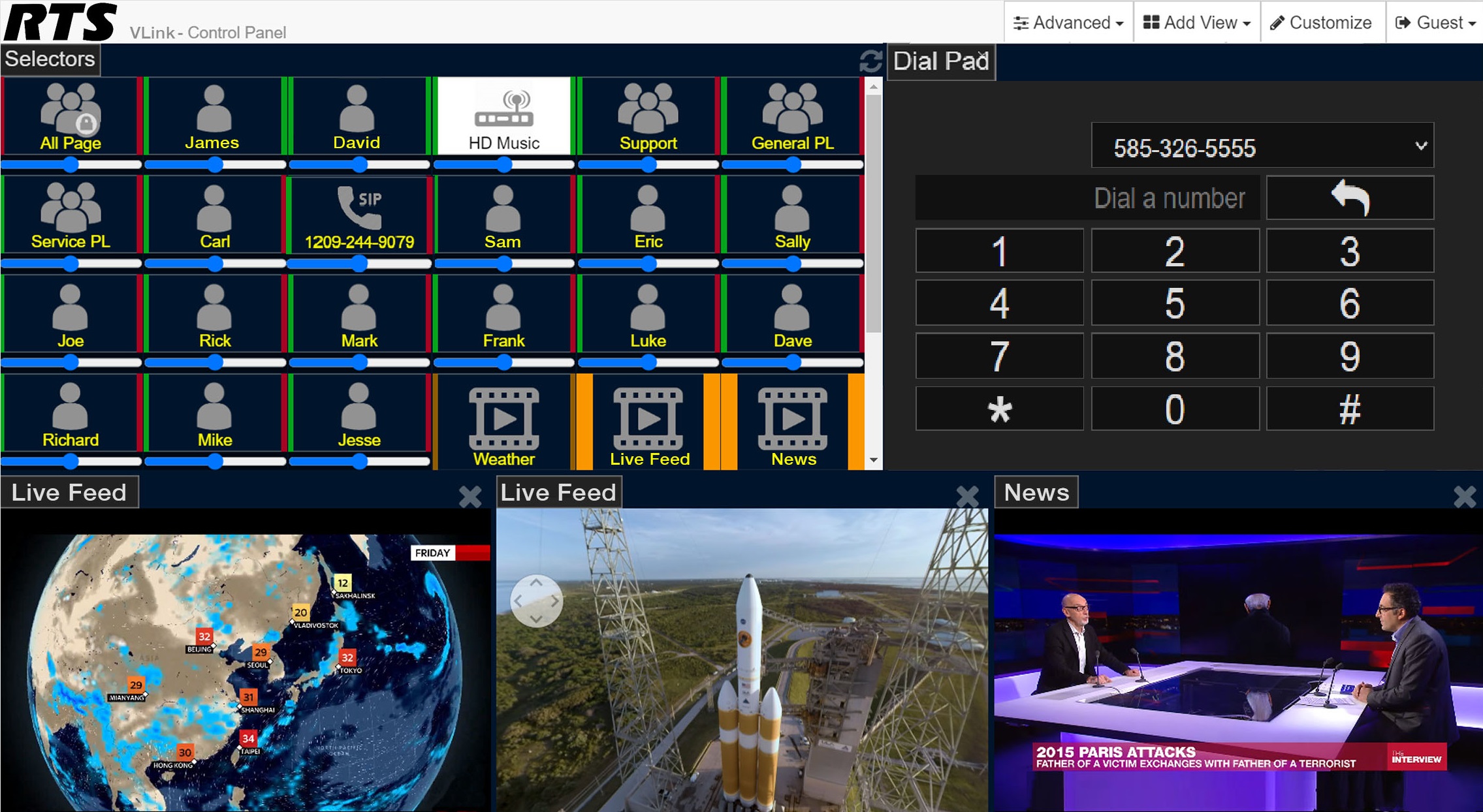
Task: Click the News interview video
Action: tap(1238, 661)
